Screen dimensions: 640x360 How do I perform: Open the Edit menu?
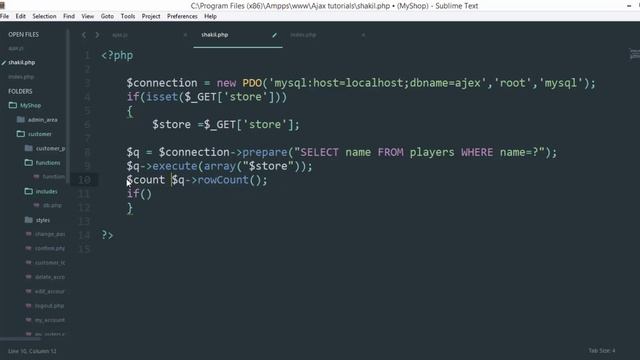point(20,16)
